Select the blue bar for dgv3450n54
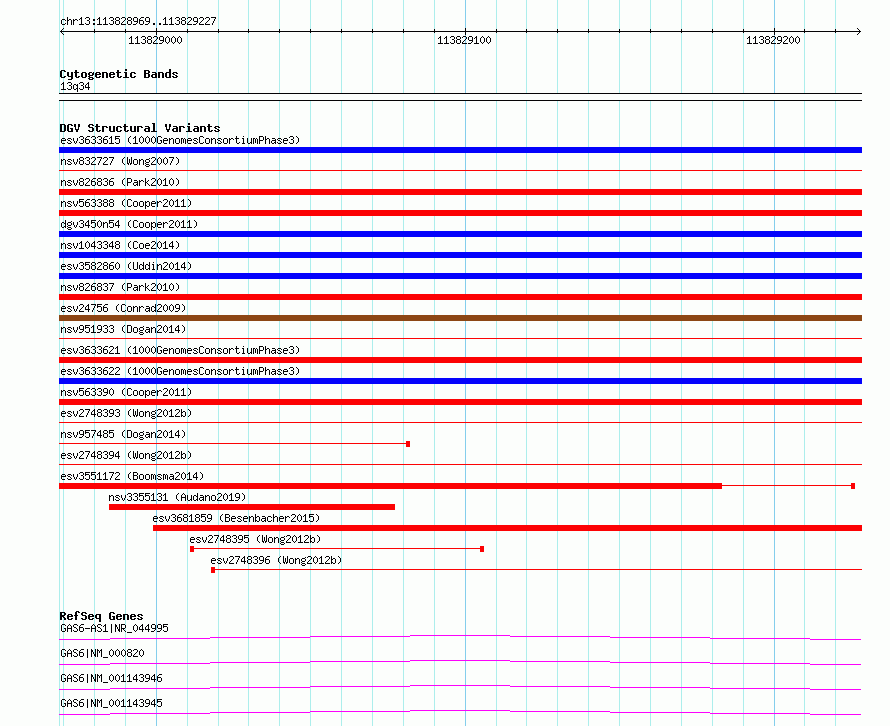The width and height of the screenshot is (890, 726). pyautogui.click(x=460, y=234)
